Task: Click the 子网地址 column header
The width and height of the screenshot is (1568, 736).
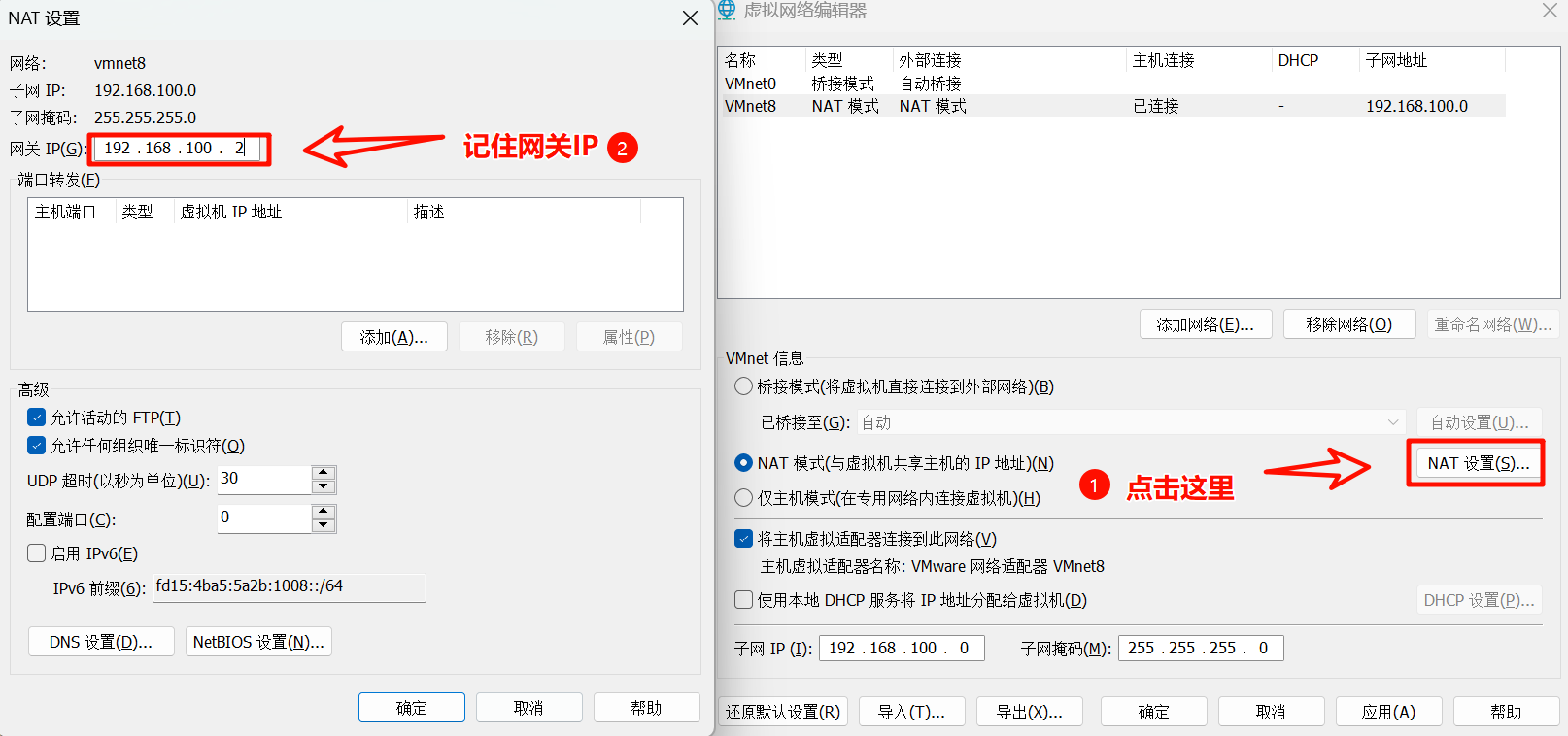Action: coord(1433,60)
